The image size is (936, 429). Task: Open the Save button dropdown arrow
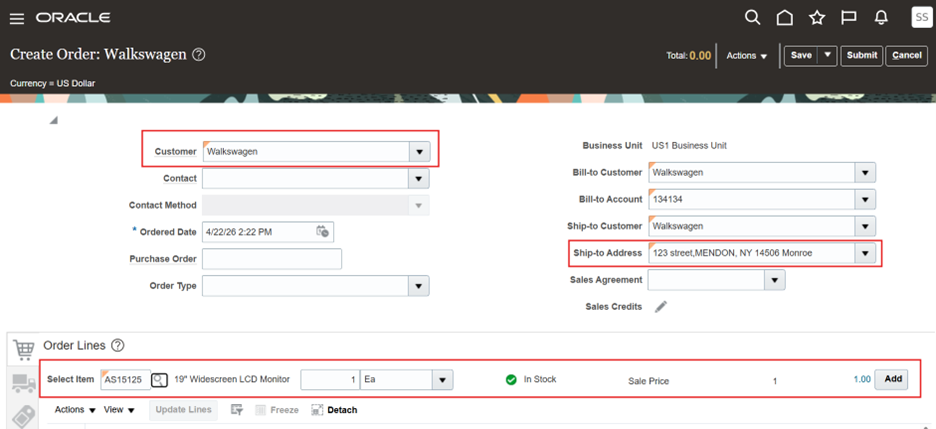coord(827,55)
